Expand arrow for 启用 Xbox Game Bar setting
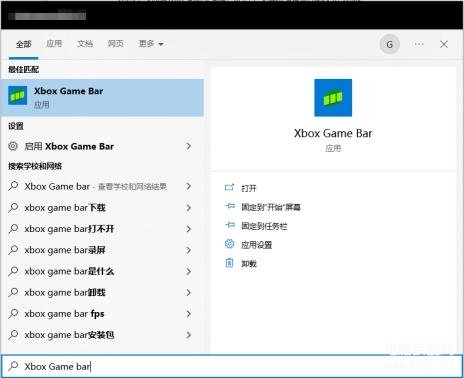 point(189,146)
